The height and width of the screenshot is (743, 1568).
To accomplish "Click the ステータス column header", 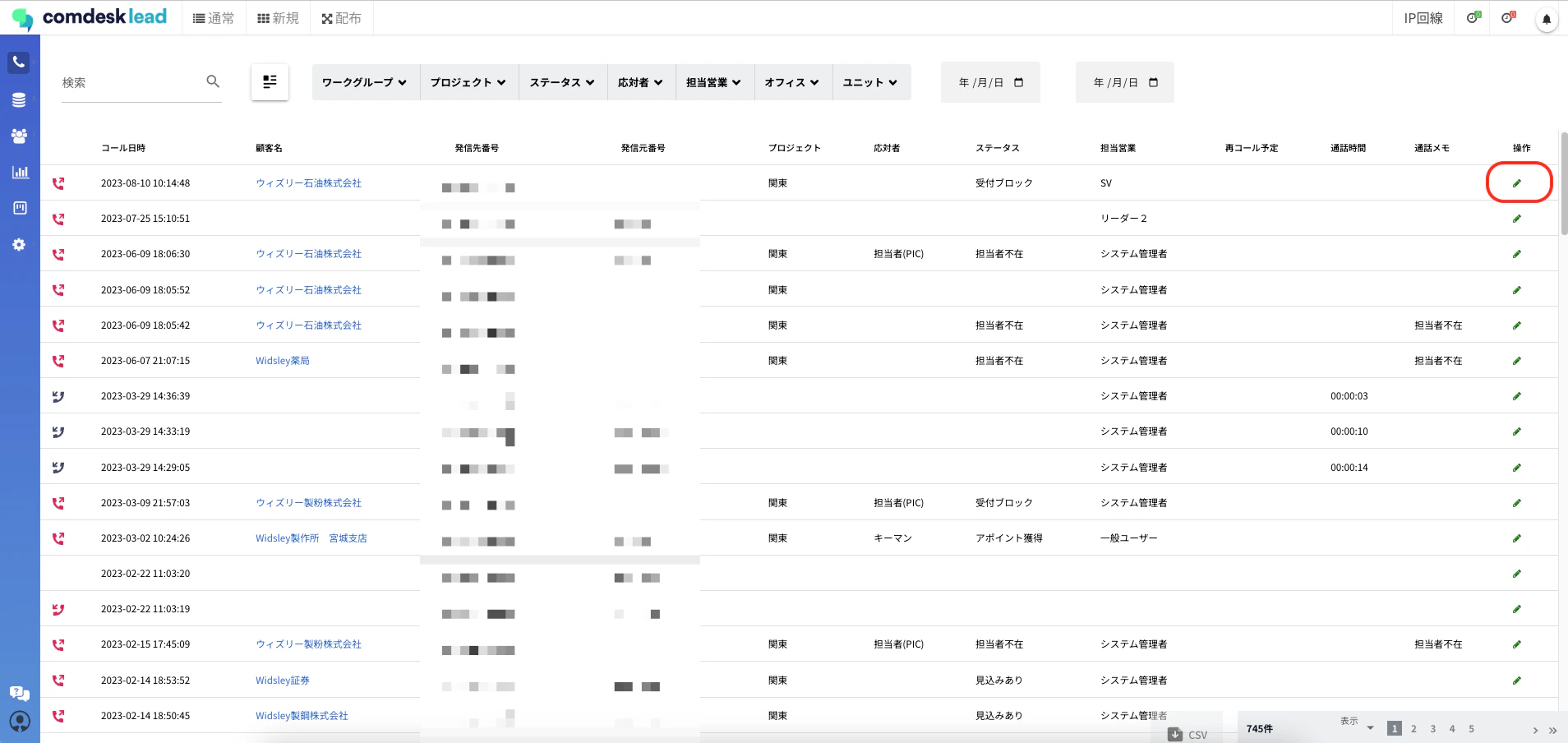I will click(x=998, y=148).
